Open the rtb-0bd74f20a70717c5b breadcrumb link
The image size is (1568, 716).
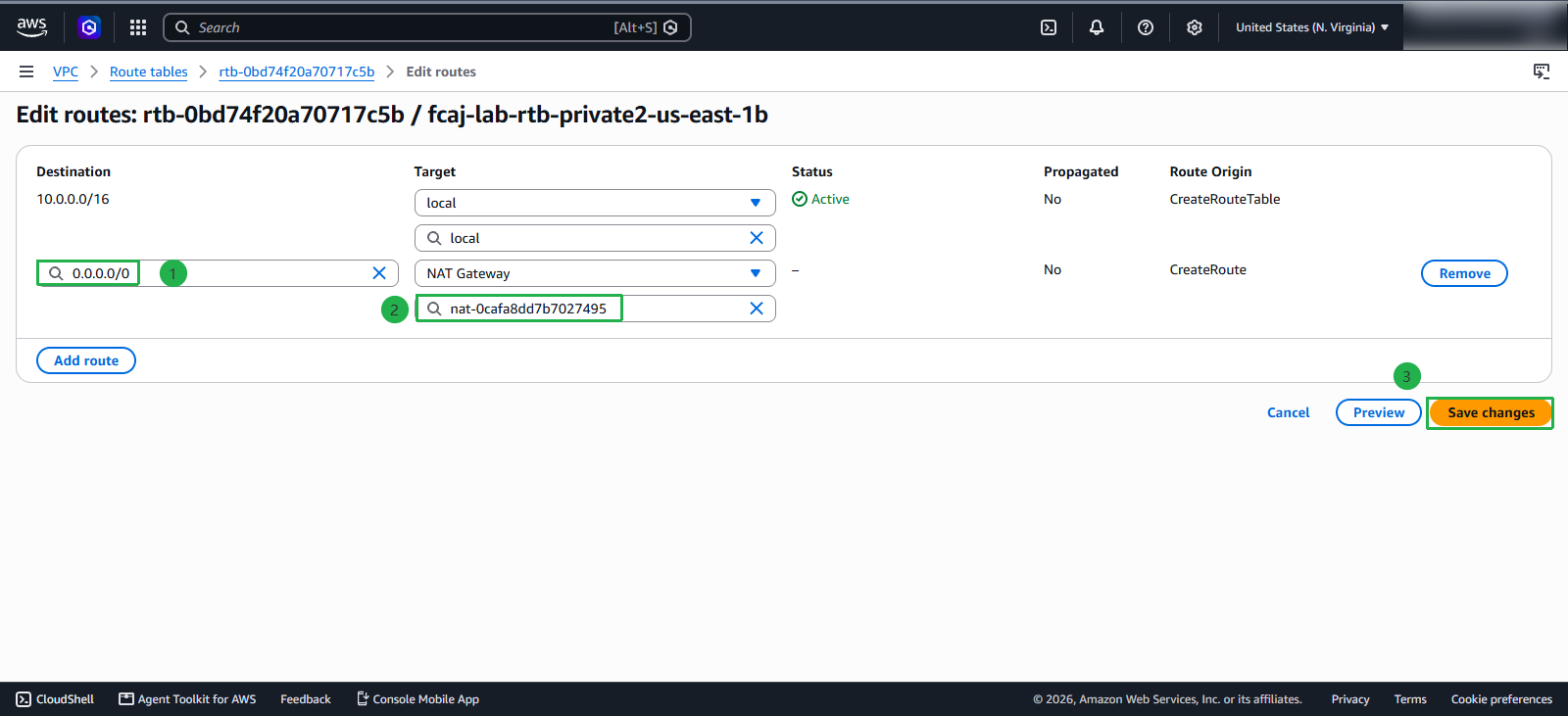(x=297, y=72)
